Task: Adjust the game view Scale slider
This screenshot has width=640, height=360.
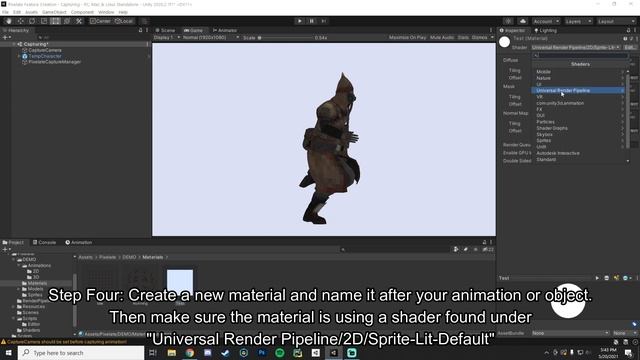Action: pyautogui.click(x=286, y=38)
